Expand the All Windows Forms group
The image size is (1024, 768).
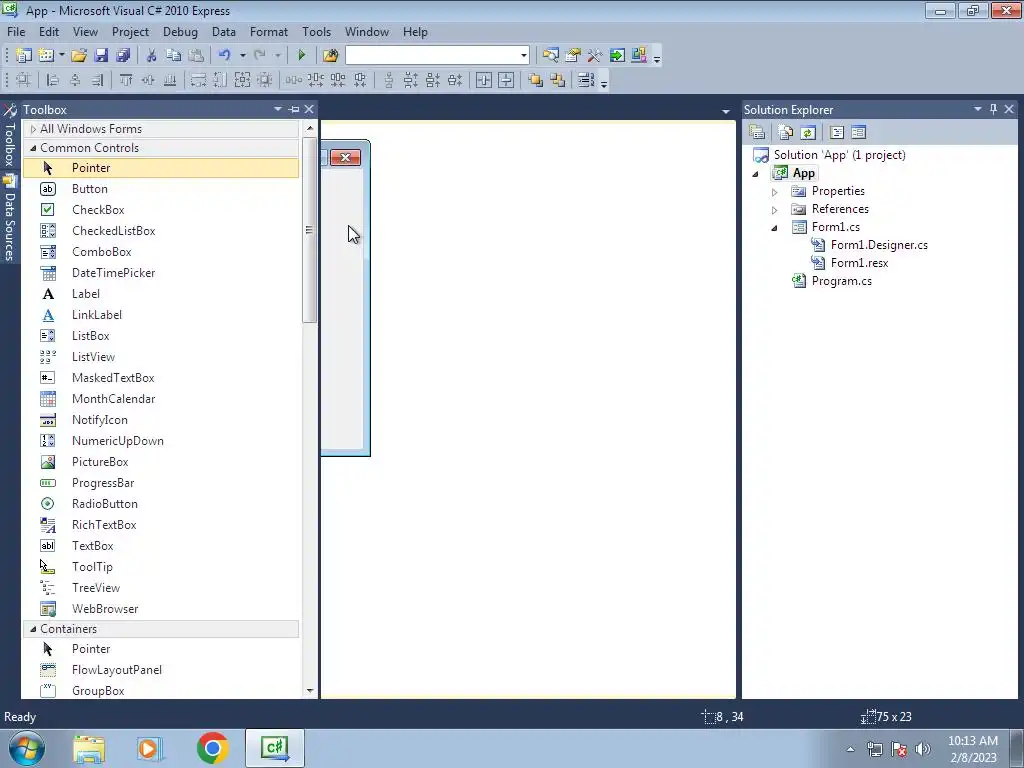click(33, 129)
